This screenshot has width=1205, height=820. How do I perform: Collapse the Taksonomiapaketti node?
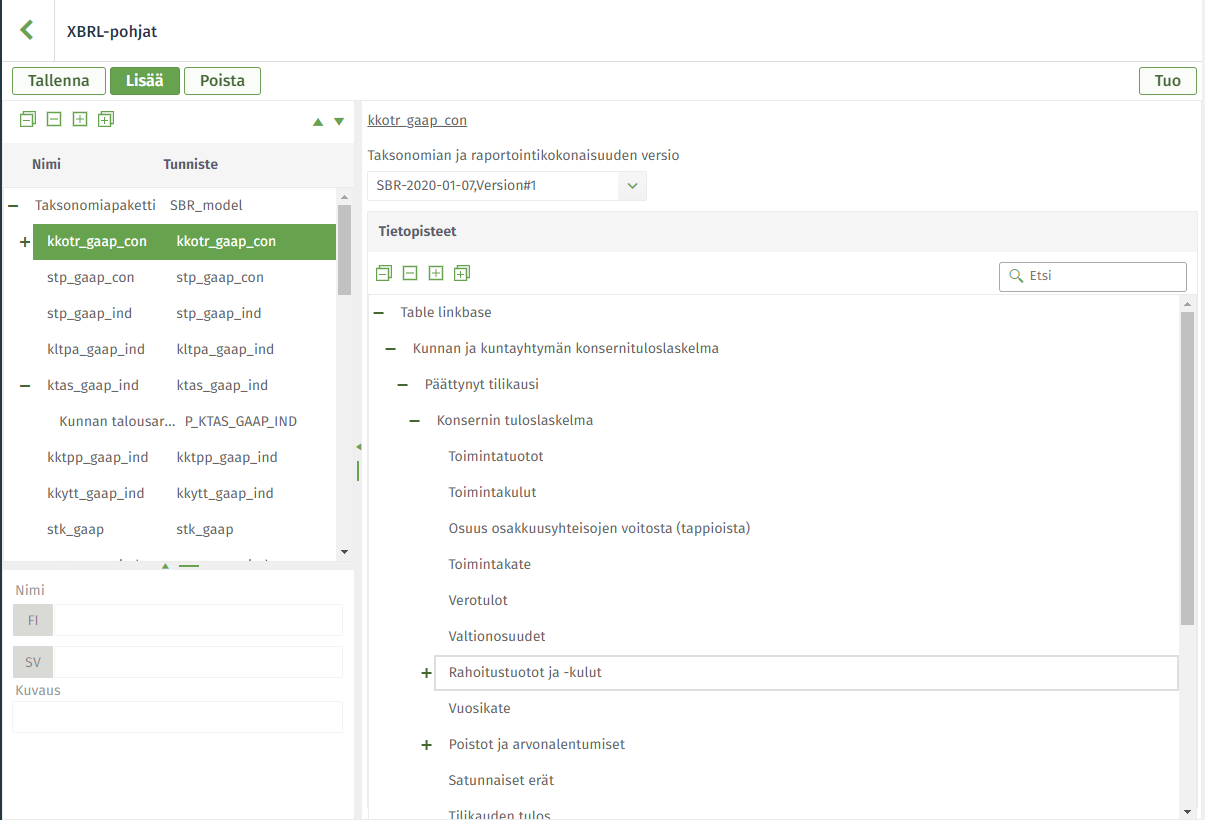pos(13,205)
